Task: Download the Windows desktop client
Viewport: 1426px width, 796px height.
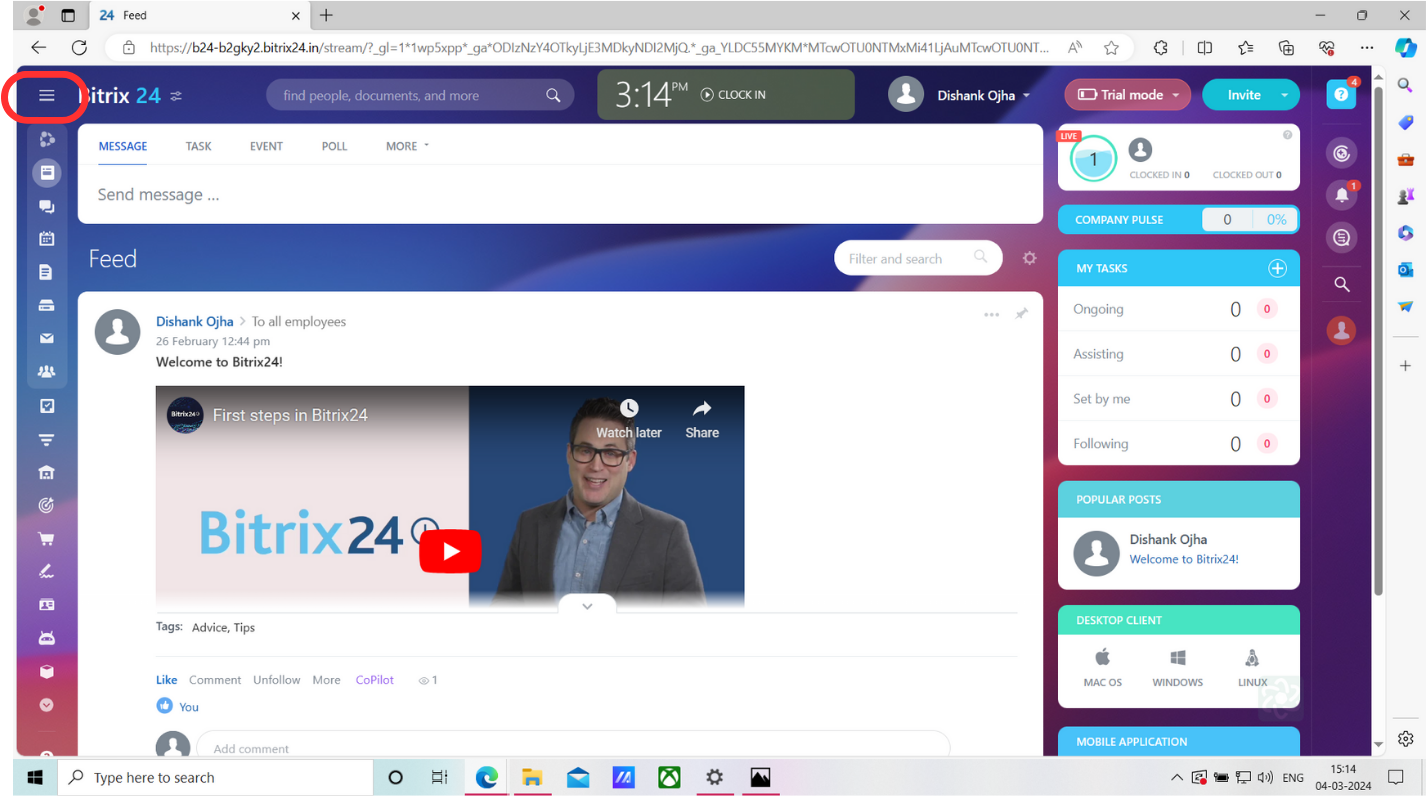Action: coord(1177,666)
